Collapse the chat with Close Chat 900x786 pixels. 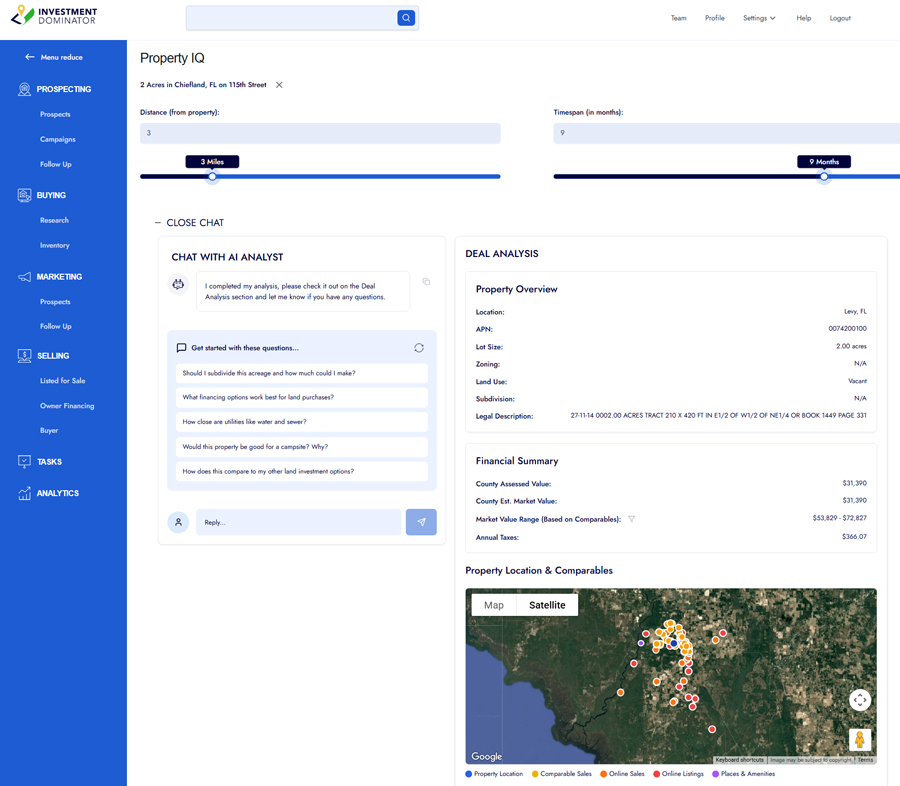189,223
